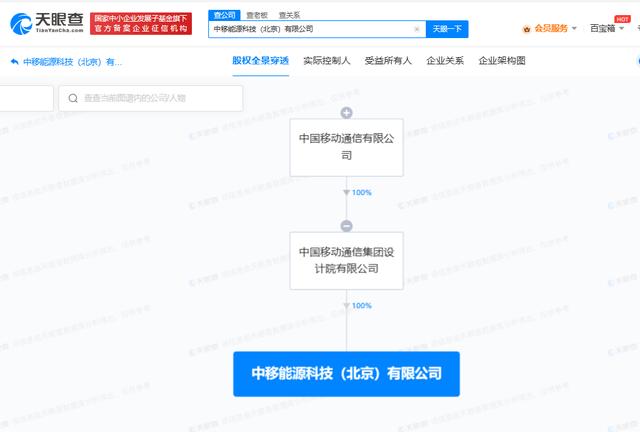Clear search text with the X icon
Viewport: 640px width, 432px height.
pos(416,29)
